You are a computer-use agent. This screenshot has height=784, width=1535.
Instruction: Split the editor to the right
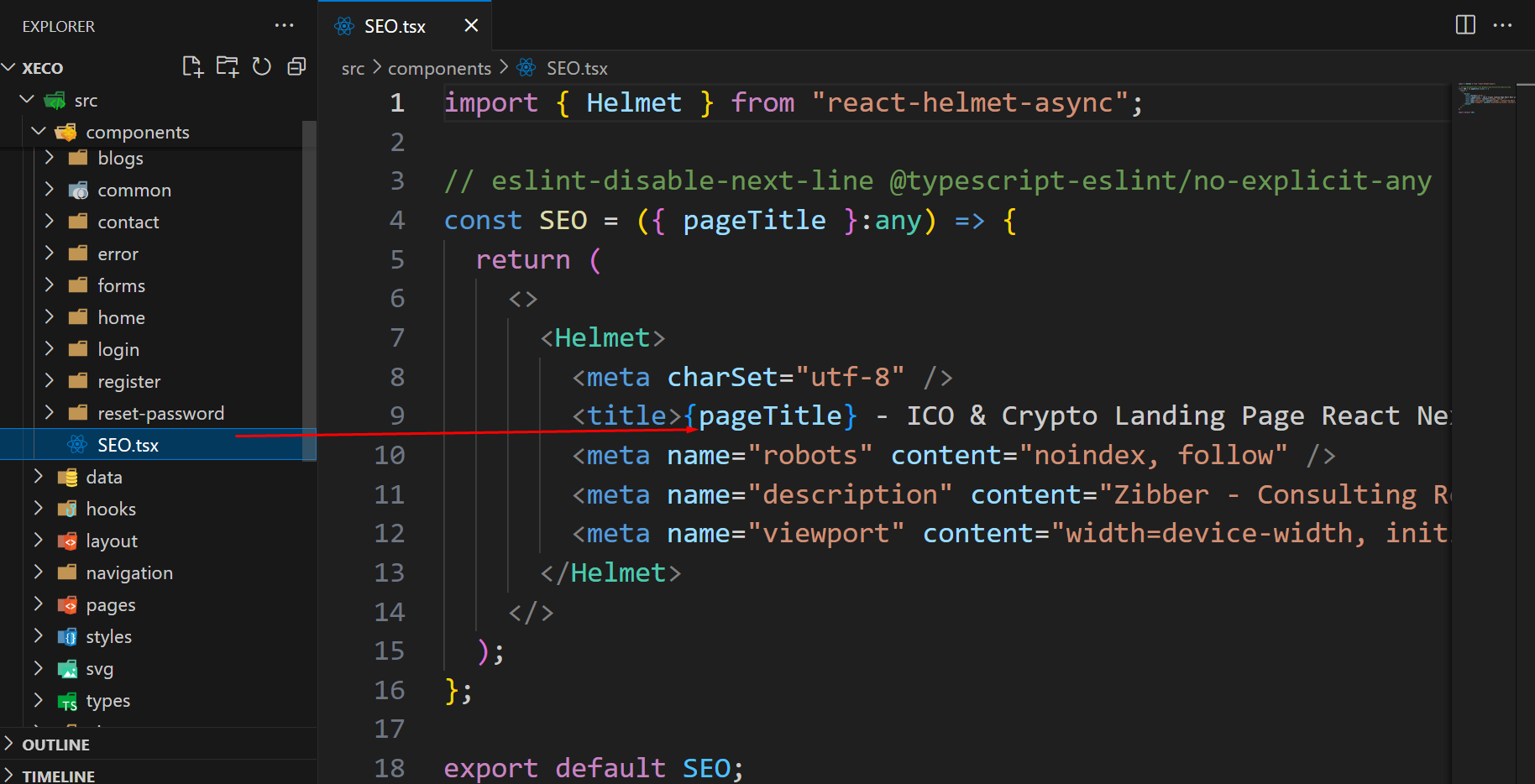coord(1465,25)
